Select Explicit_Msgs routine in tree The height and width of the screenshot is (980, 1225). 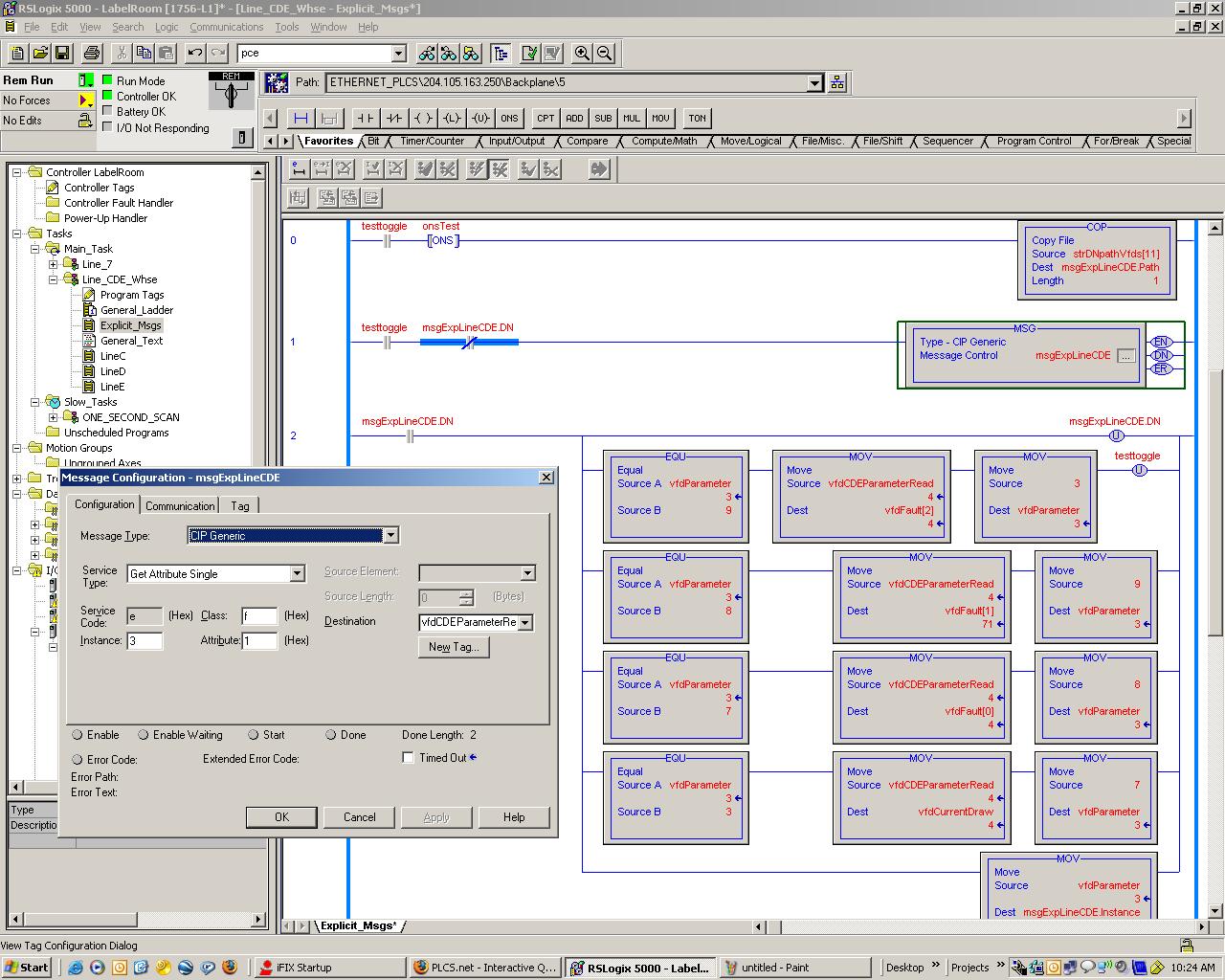(x=130, y=325)
